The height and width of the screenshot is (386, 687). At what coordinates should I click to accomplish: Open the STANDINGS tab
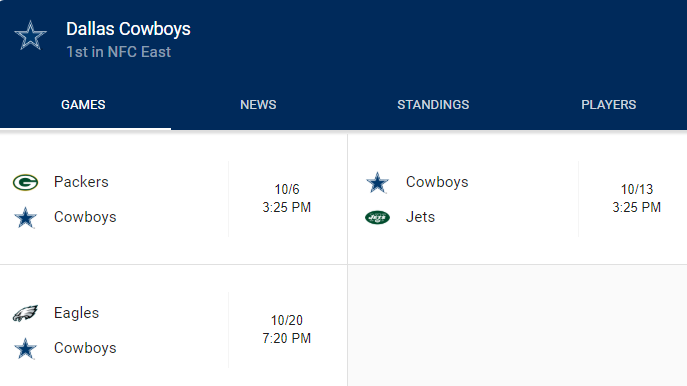[433, 105]
